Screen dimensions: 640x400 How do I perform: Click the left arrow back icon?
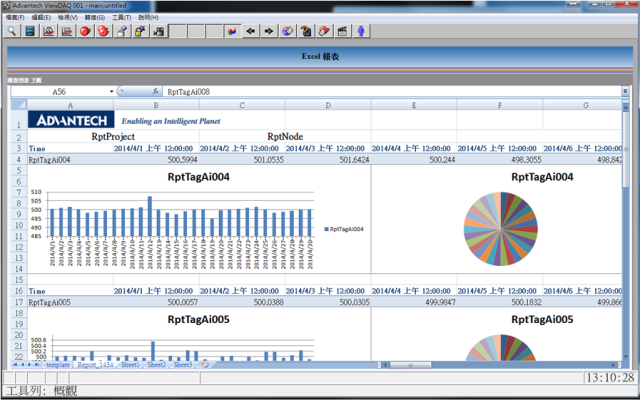(251, 31)
